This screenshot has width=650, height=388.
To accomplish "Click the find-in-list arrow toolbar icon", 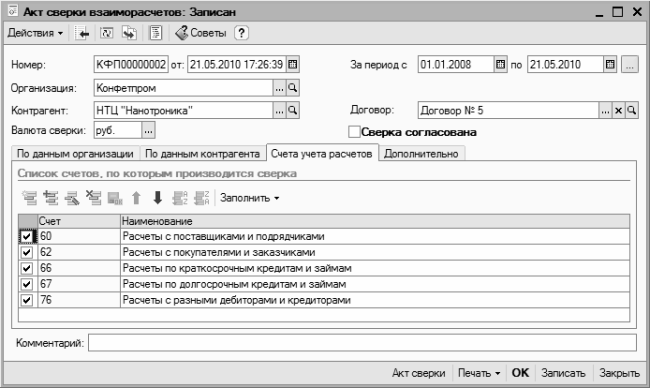I will click(82, 33).
